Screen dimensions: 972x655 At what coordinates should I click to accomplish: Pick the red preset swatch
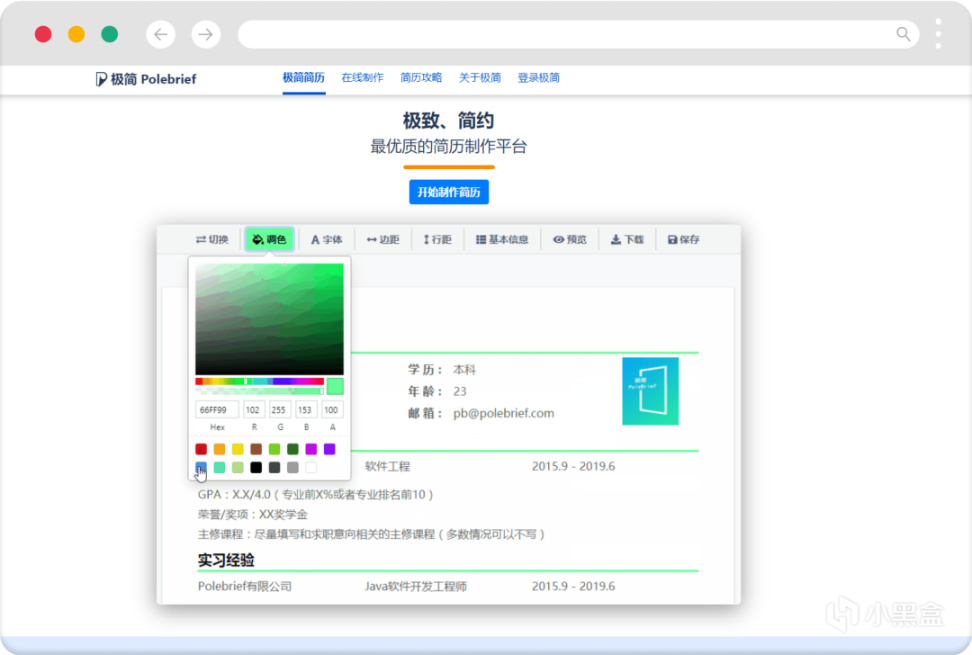coord(201,449)
